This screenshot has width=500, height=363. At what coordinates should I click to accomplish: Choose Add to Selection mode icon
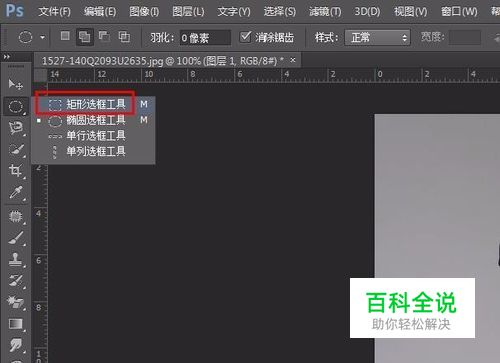[x=85, y=37]
